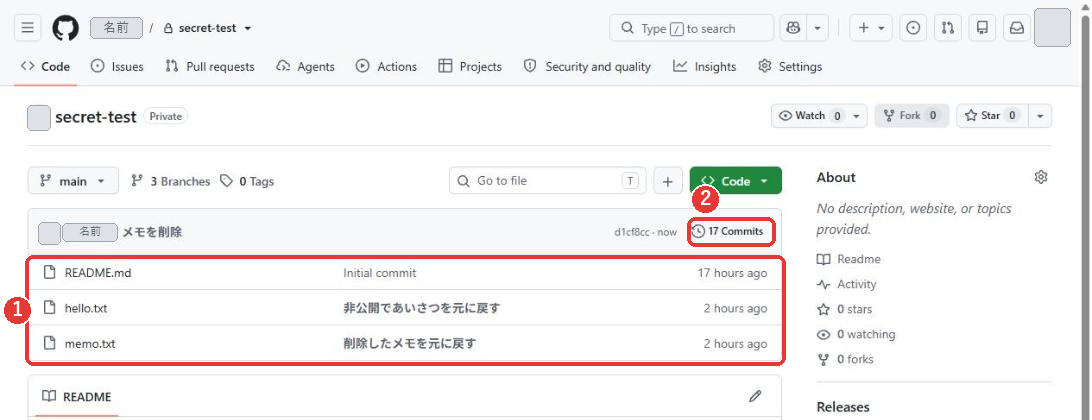The width and height of the screenshot is (1092, 420).
Task: Expand the Star lists dropdown arrow
Action: tap(1040, 116)
